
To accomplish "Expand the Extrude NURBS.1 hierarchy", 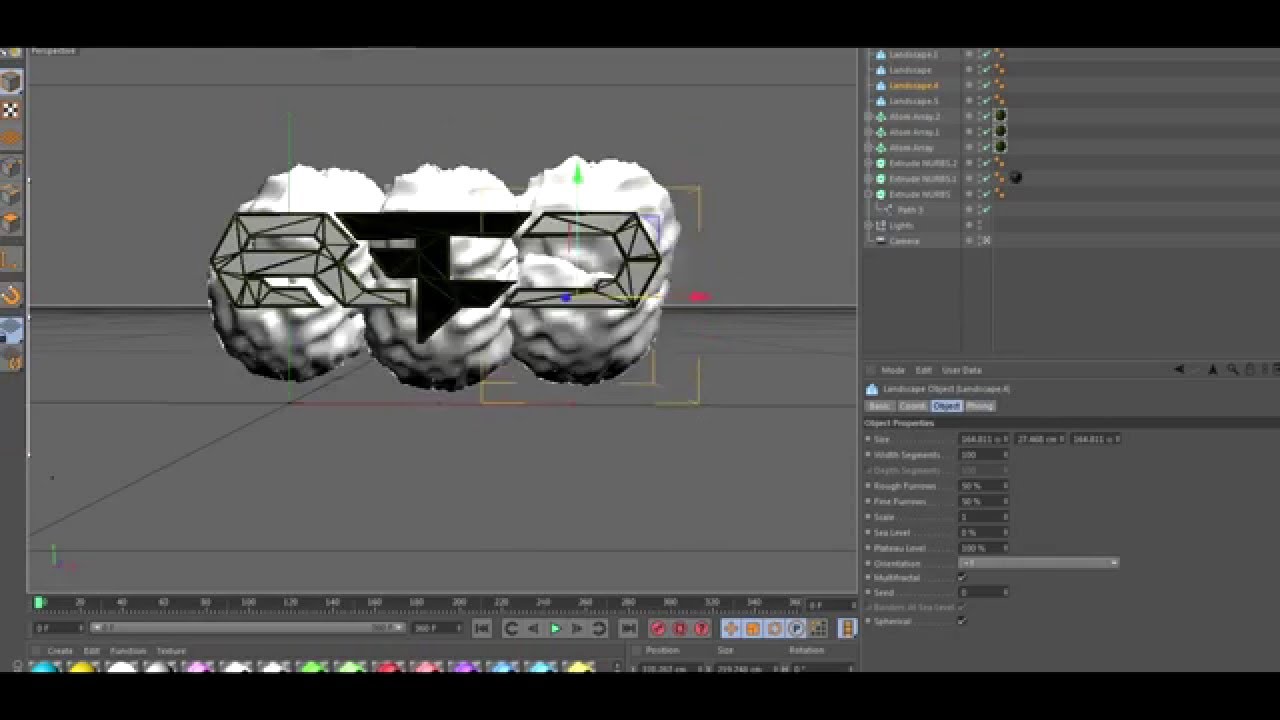I will click(868, 178).
